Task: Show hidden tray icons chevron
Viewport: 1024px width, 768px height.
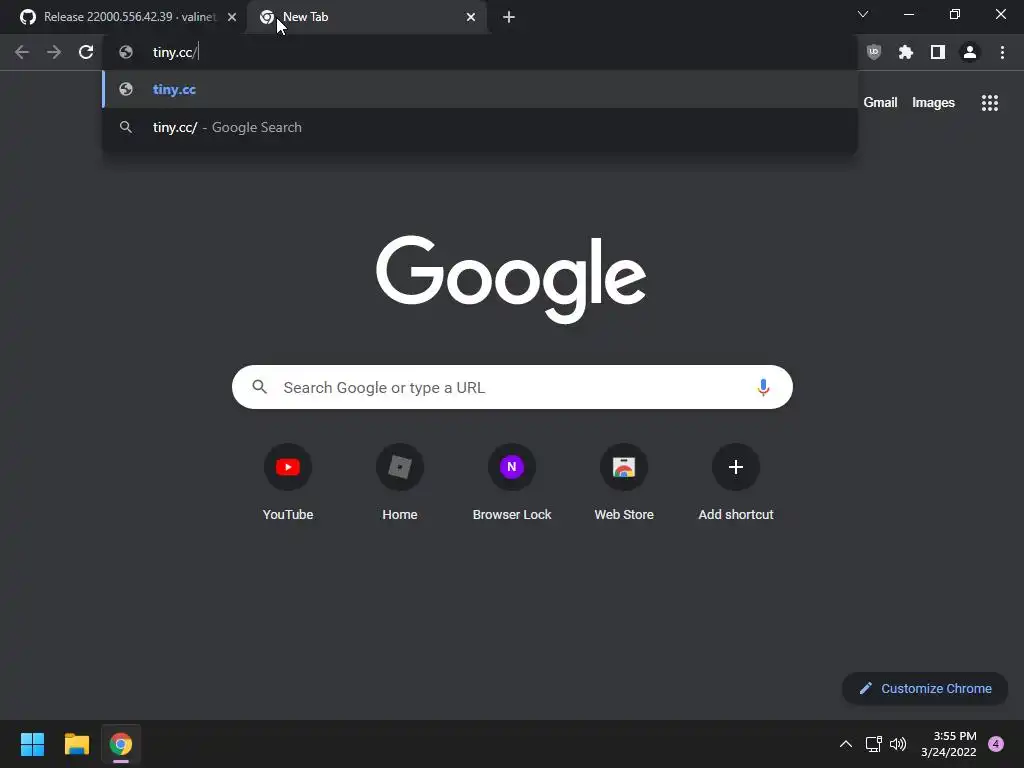Action: (x=846, y=744)
